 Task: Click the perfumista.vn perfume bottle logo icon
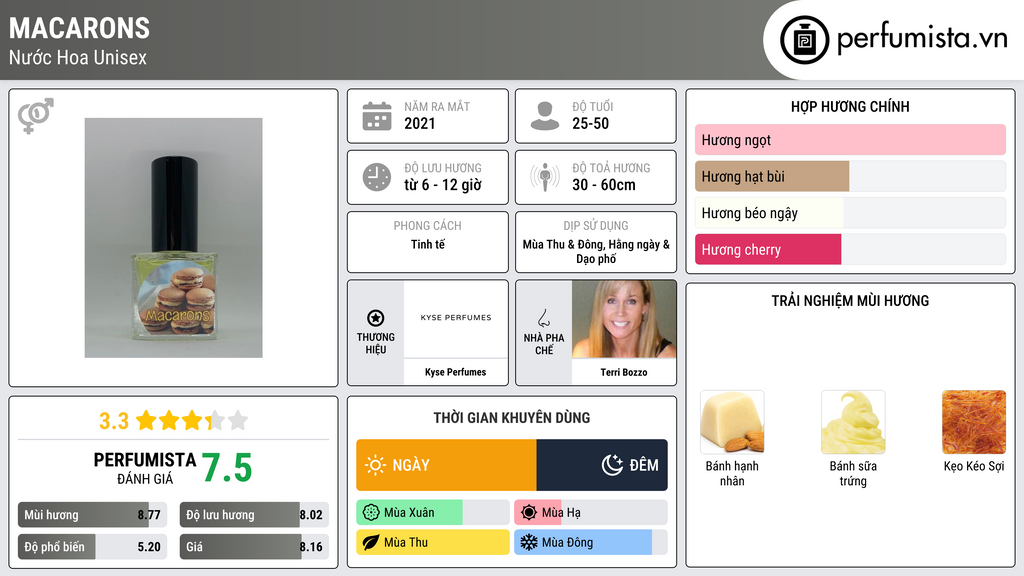click(x=804, y=40)
